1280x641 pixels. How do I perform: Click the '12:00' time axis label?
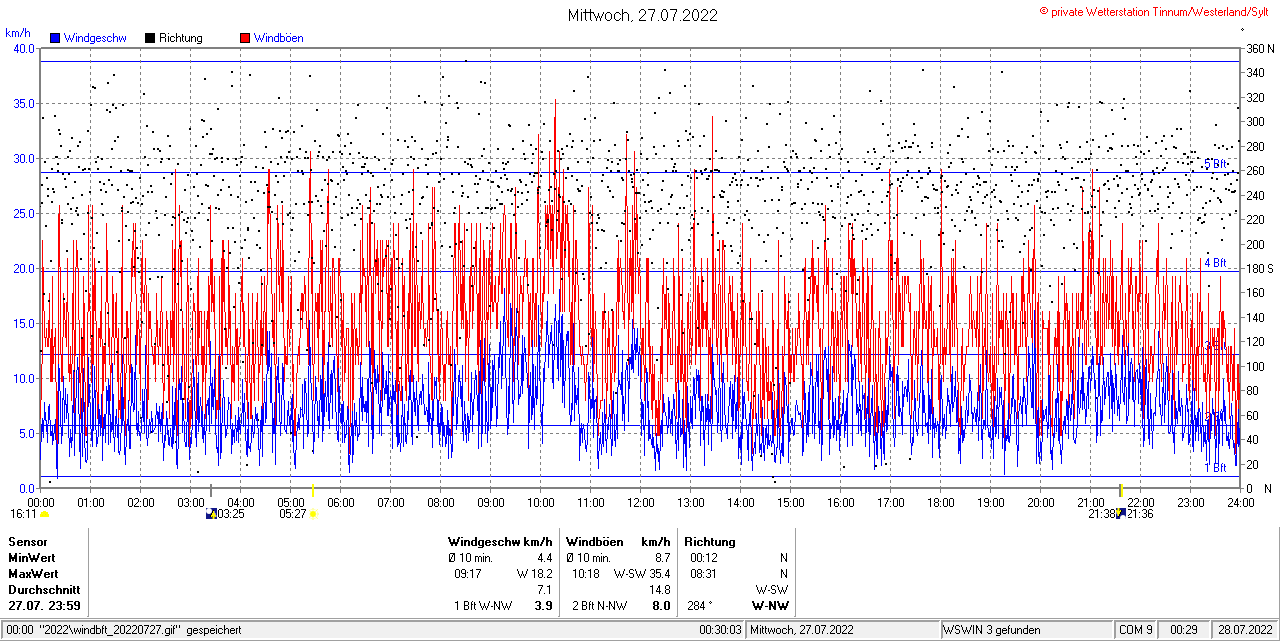641,502
